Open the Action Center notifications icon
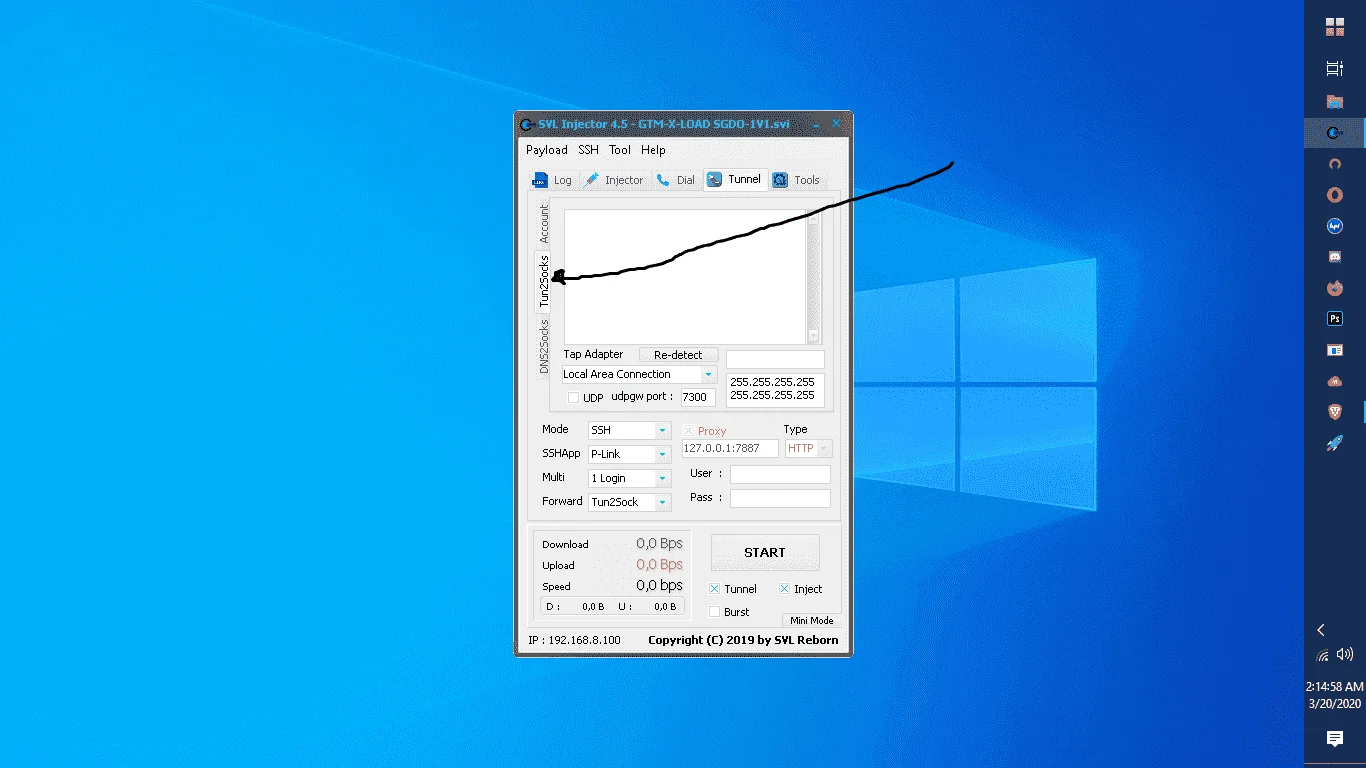Viewport: 1366px width, 768px height. point(1334,738)
